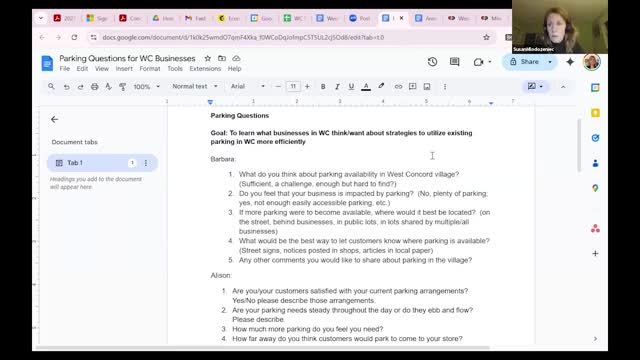Viewport: 640px width, 360px height.
Task: Open the Gemini sparkle icon
Action: coord(570,62)
